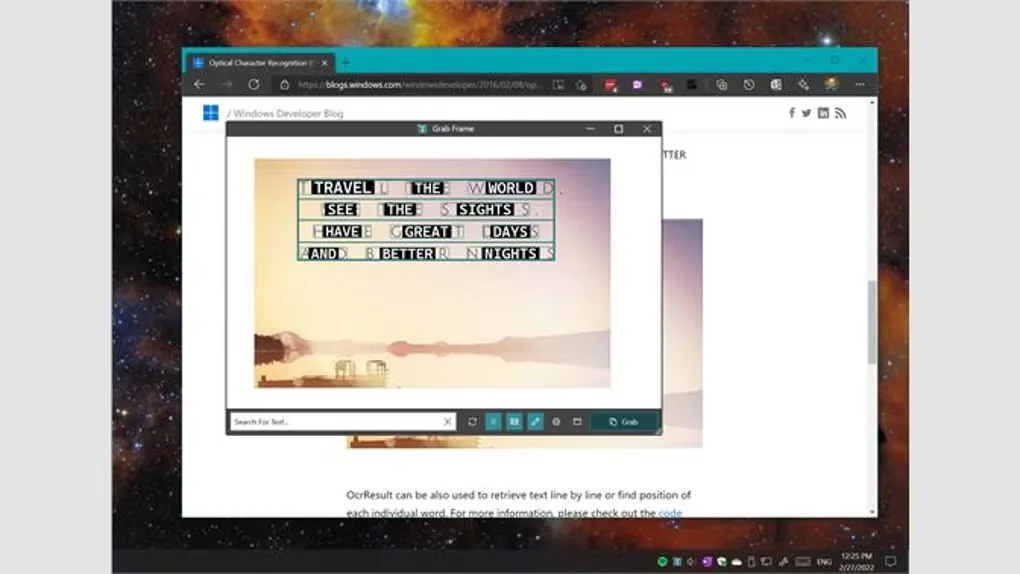The height and width of the screenshot is (574, 1020).
Task: Select the GREAT word box
Action: pyautogui.click(x=427, y=232)
